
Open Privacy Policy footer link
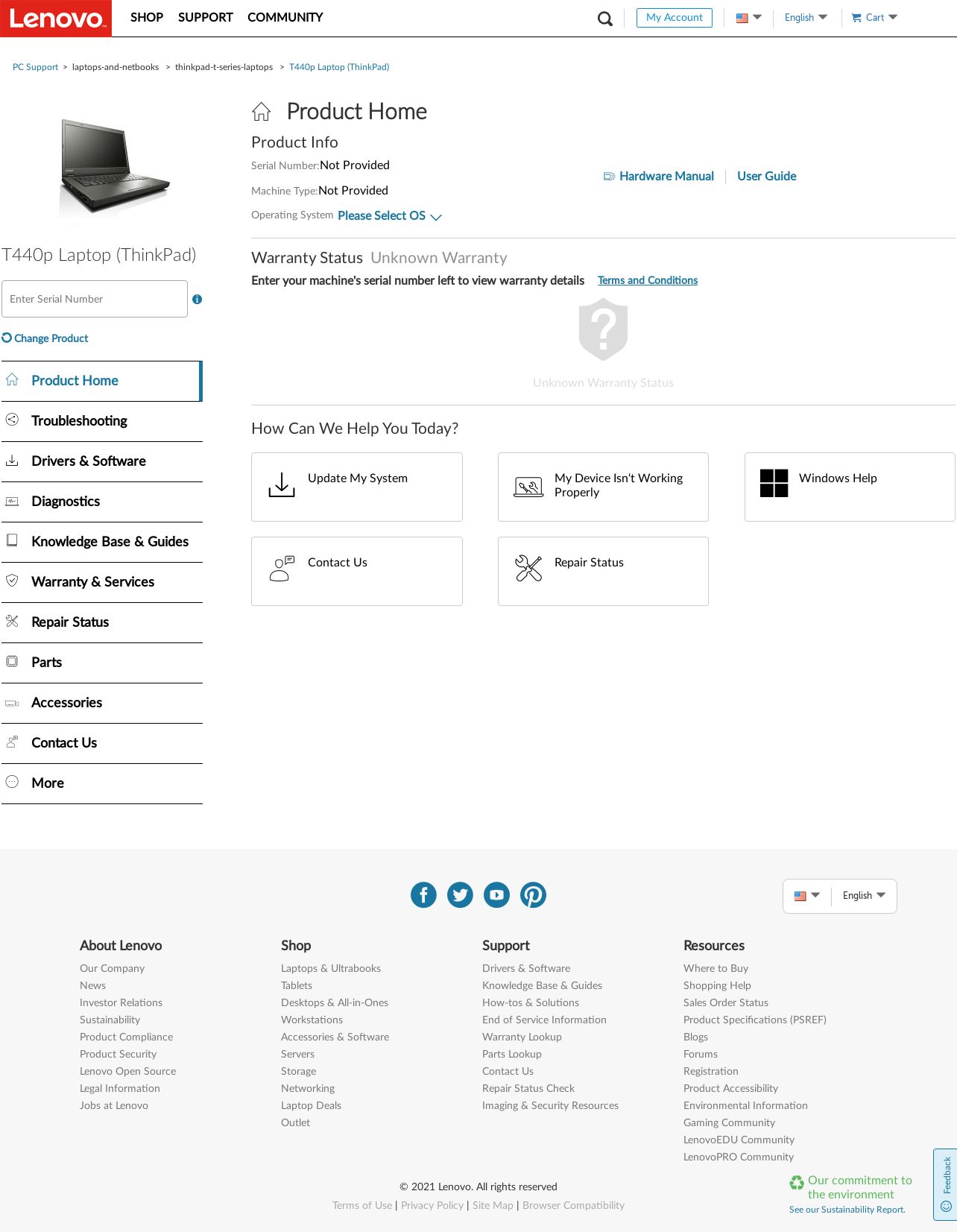[x=432, y=1205]
